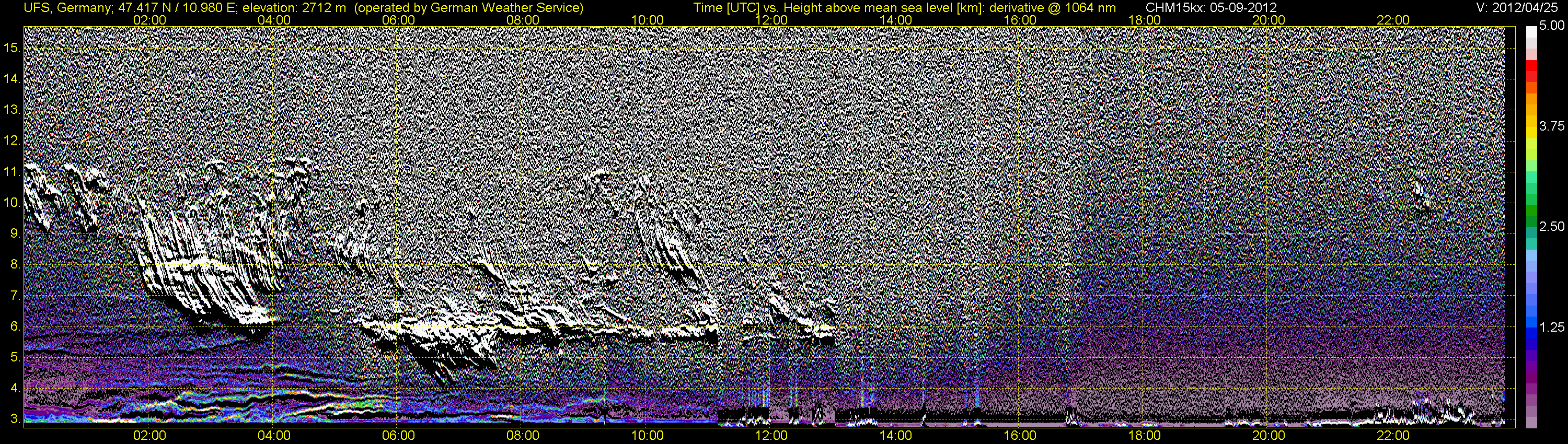This screenshot has width=1568, height=444.
Task: Click the 02:00 label on the top axis
Action: pyautogui.click(x=149, y=20)
